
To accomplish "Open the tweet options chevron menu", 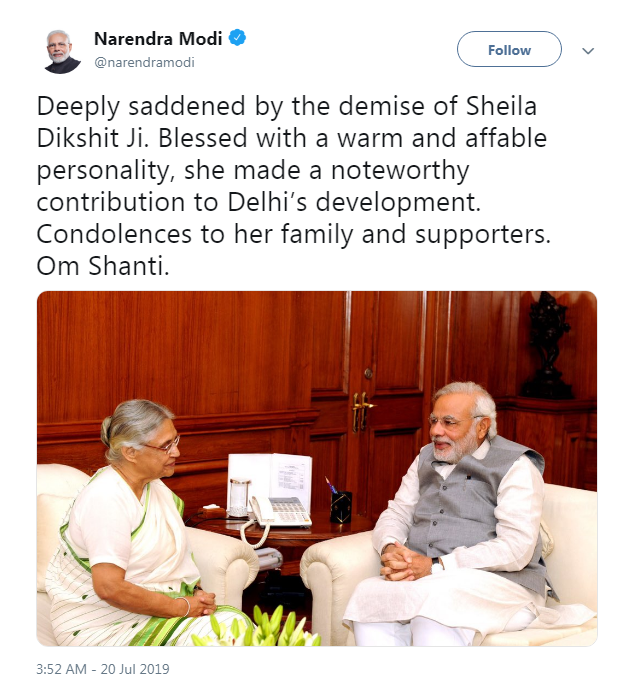I will 588,51.
